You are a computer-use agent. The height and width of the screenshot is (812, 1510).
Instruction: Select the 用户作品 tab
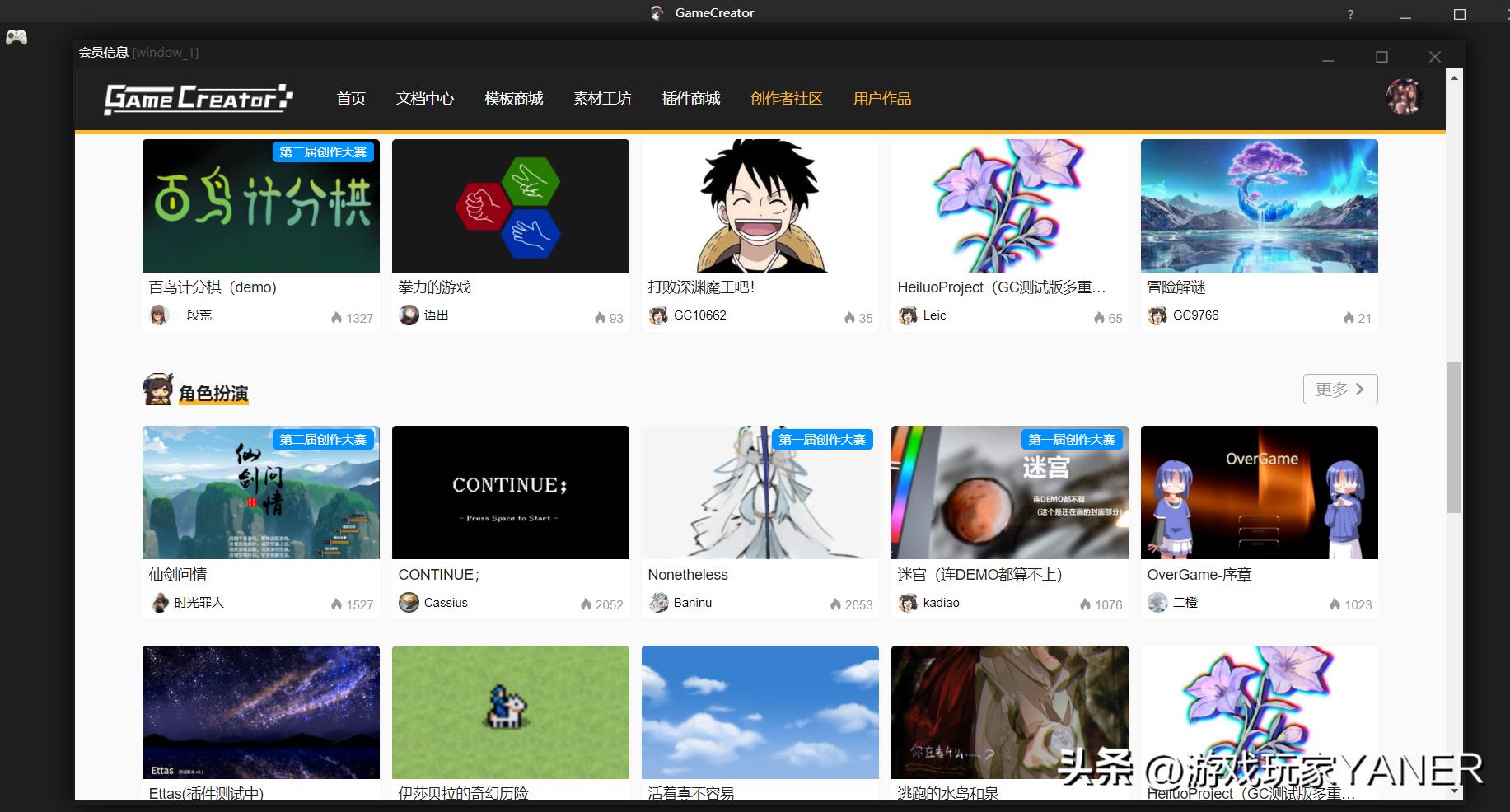[882, 98]
